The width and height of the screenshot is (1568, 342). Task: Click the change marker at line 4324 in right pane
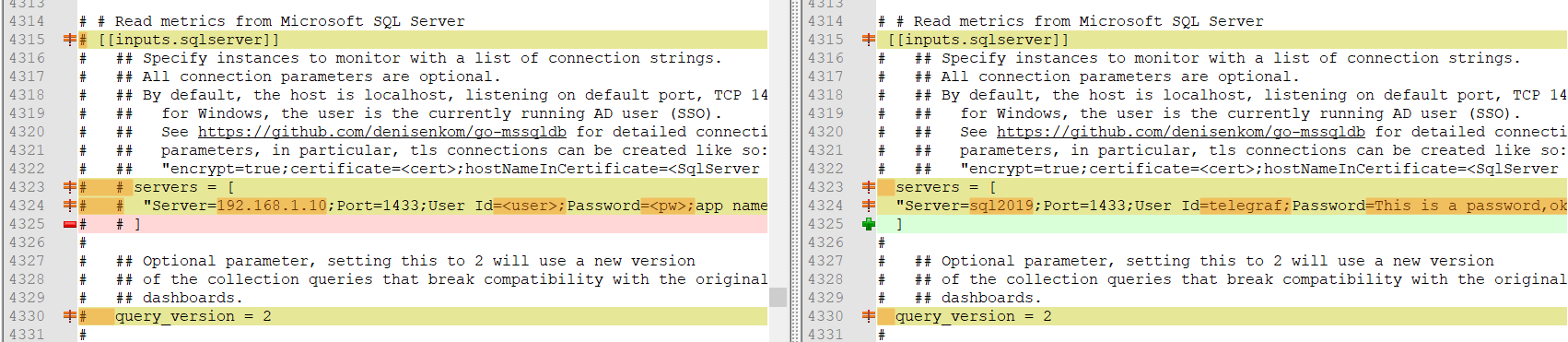(x=869, y=206)
